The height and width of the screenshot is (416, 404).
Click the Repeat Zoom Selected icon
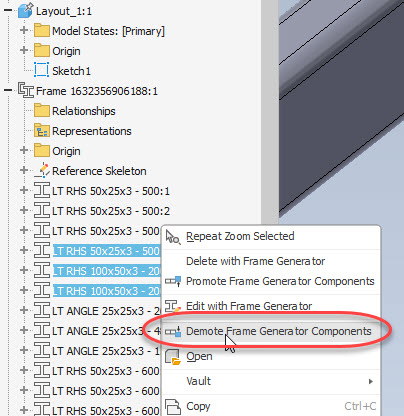coord(173,237)
